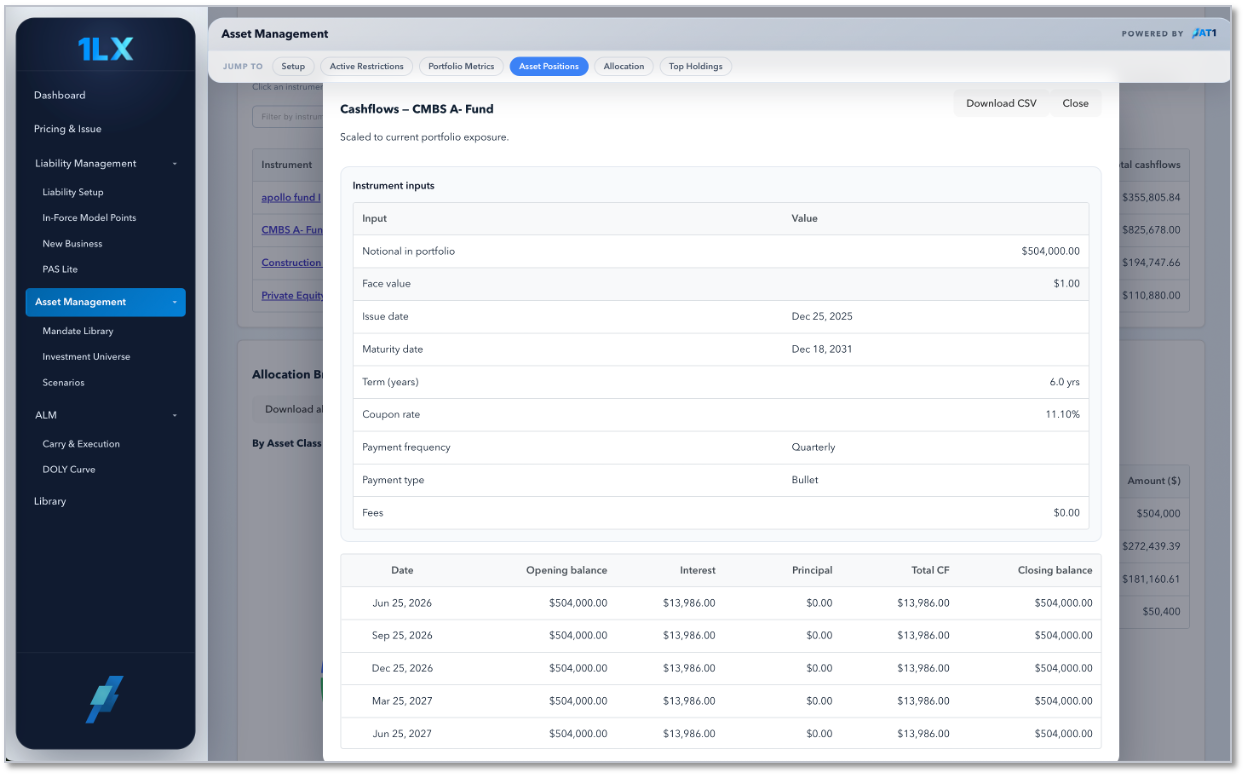Click the Total CF column header

[x=930, y=570]
